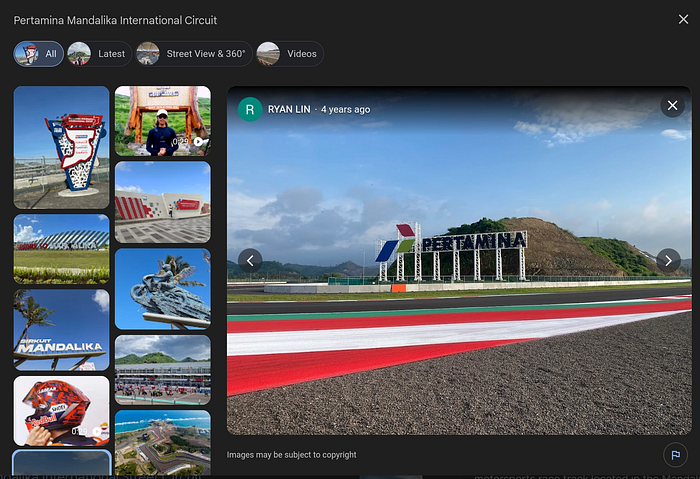Open RYAN LIN profile avatar
Viewport: 700px width, 479px height.
tap(250, 109)
